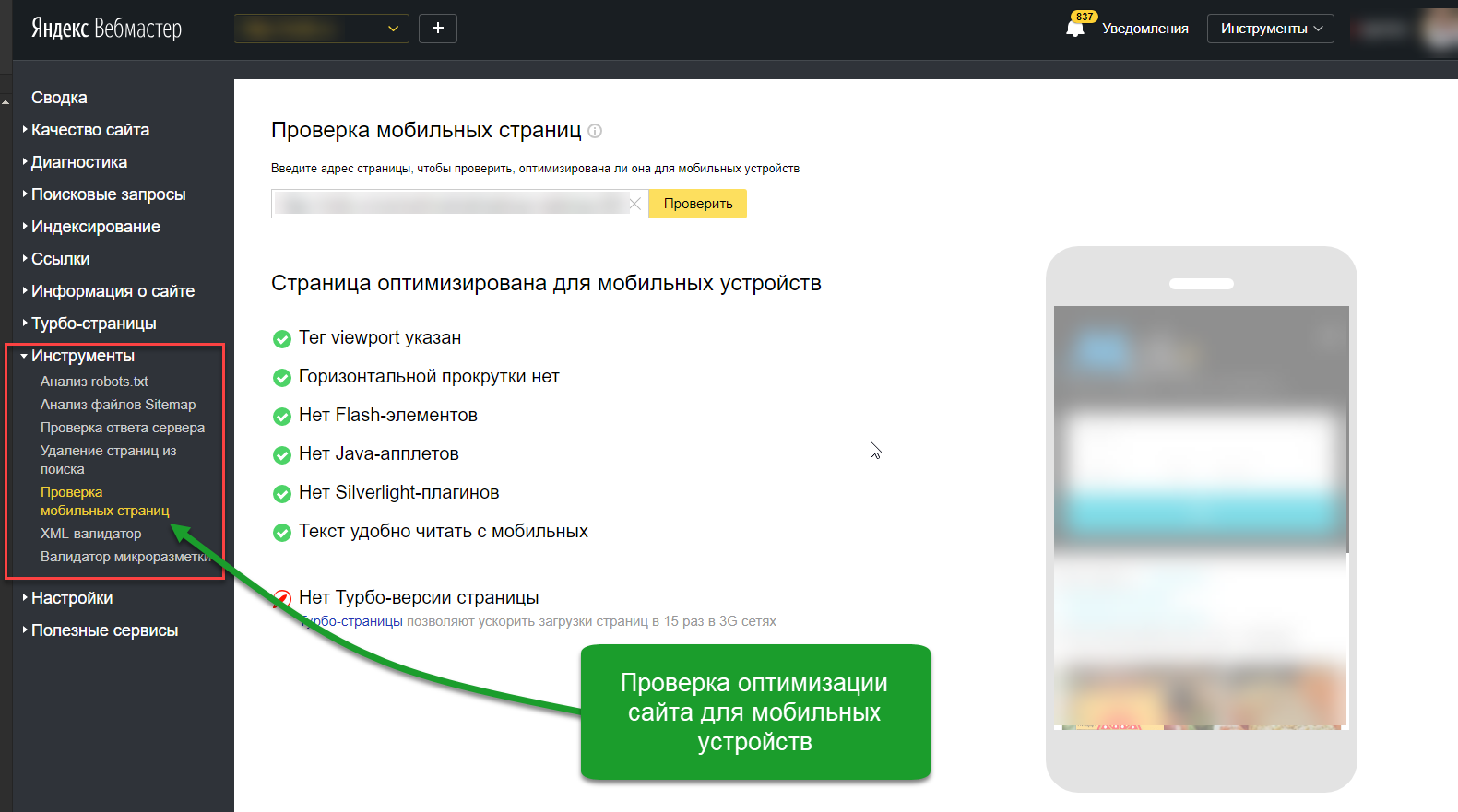Expand the 'Диагностика' section

coord(78,162)
